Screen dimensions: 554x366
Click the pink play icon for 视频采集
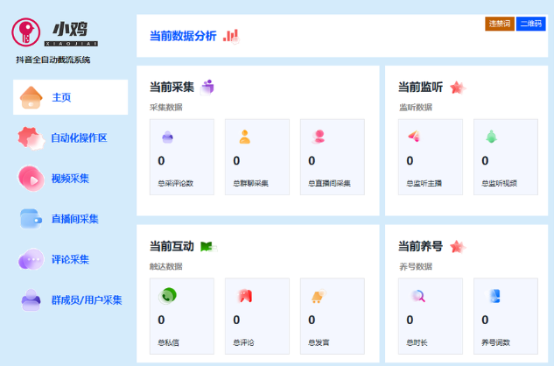pyautogui.click(x=31, y=178)
